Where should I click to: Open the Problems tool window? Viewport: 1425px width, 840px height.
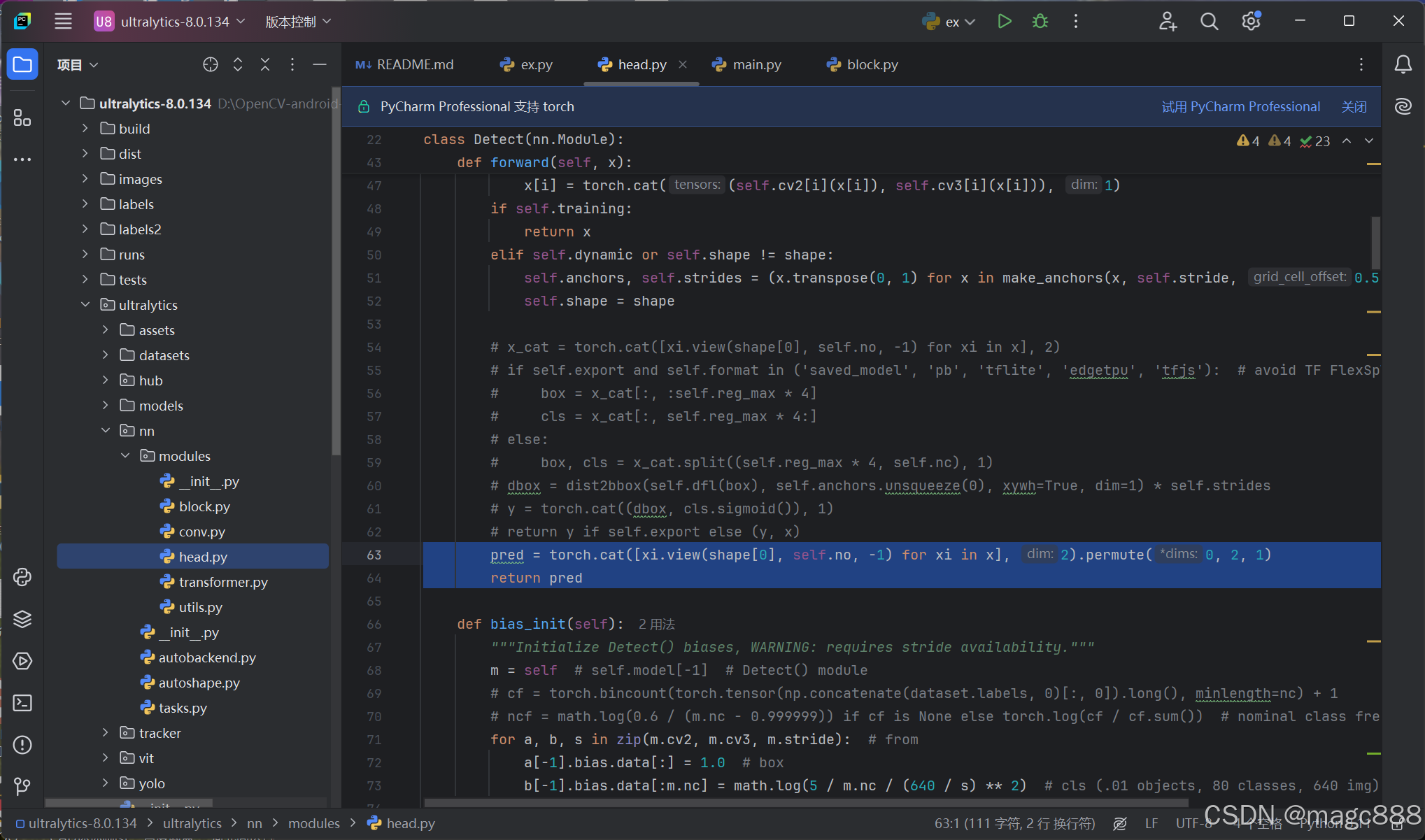pos(22,745)
